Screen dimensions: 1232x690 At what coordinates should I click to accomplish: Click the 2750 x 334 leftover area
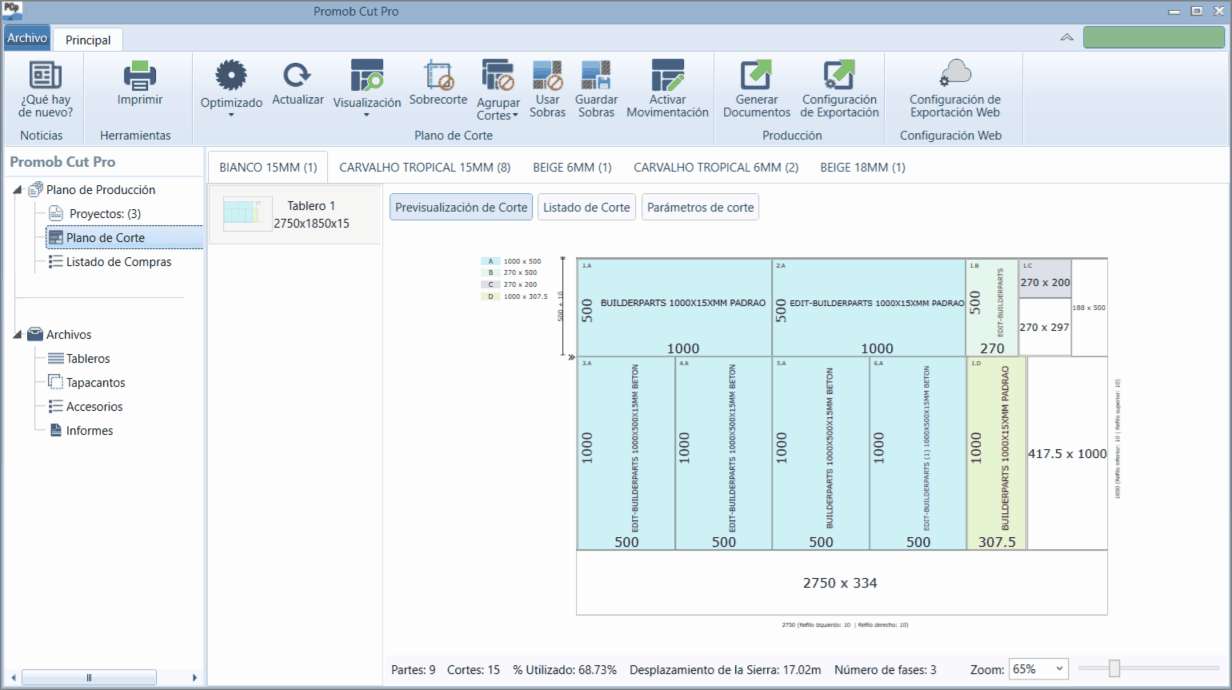pyautogui.click(x=841, y=582)
